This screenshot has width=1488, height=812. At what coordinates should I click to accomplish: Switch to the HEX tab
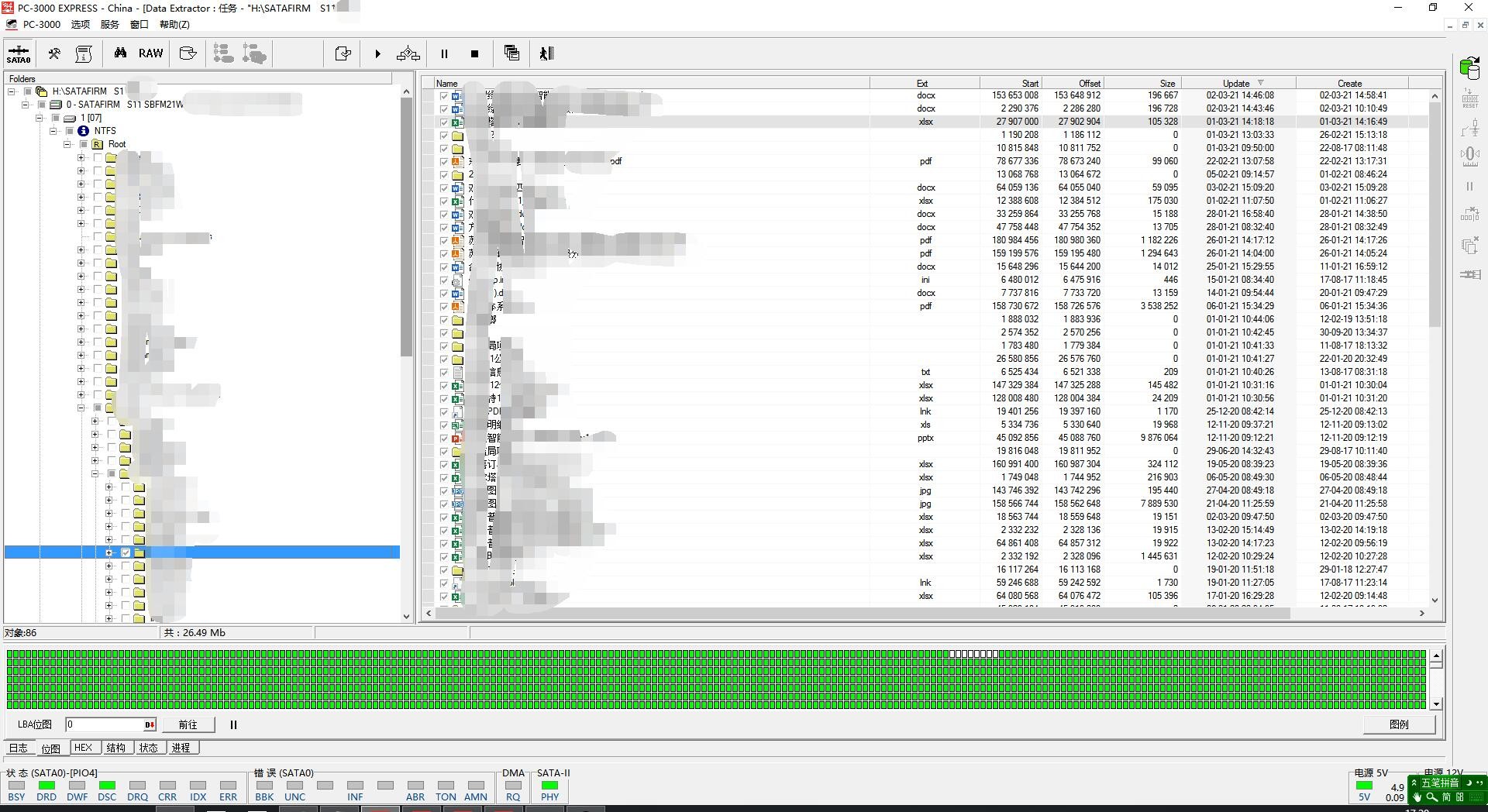pos(84,748)
